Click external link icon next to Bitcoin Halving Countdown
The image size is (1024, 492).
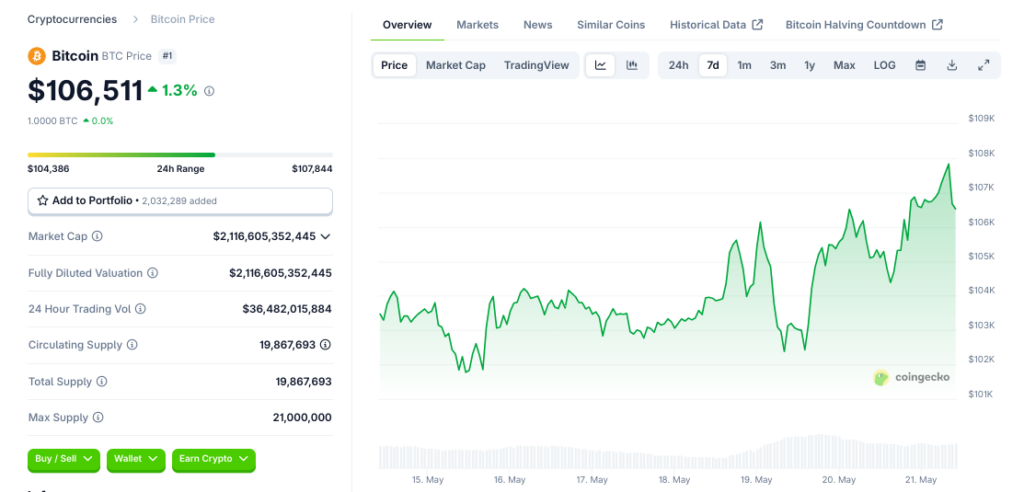click(937, 25)
